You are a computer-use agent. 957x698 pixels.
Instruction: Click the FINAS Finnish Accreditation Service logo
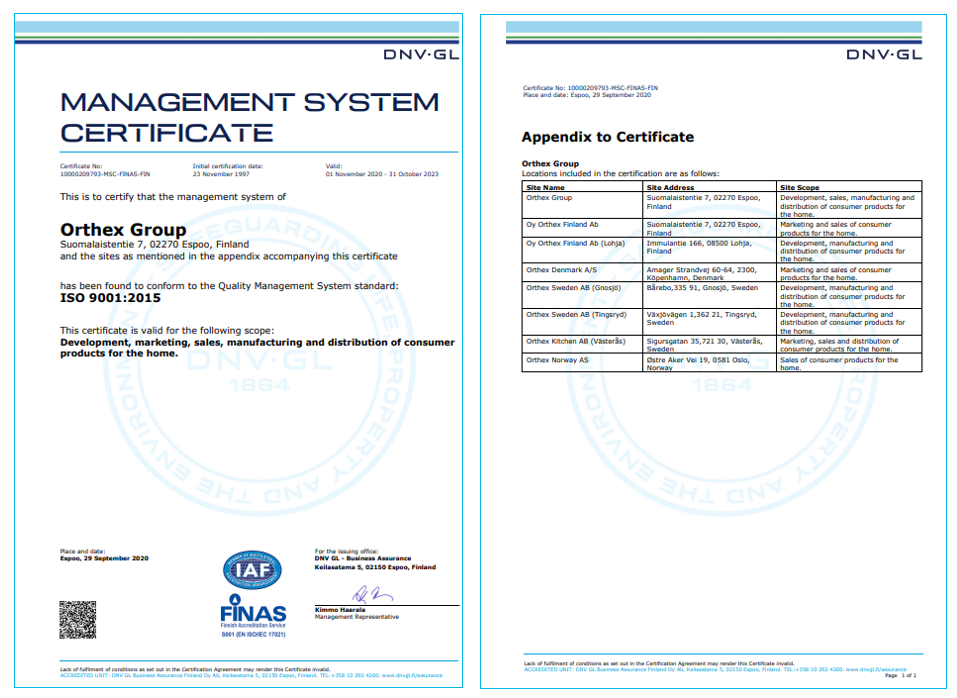[x=253, y=611]
